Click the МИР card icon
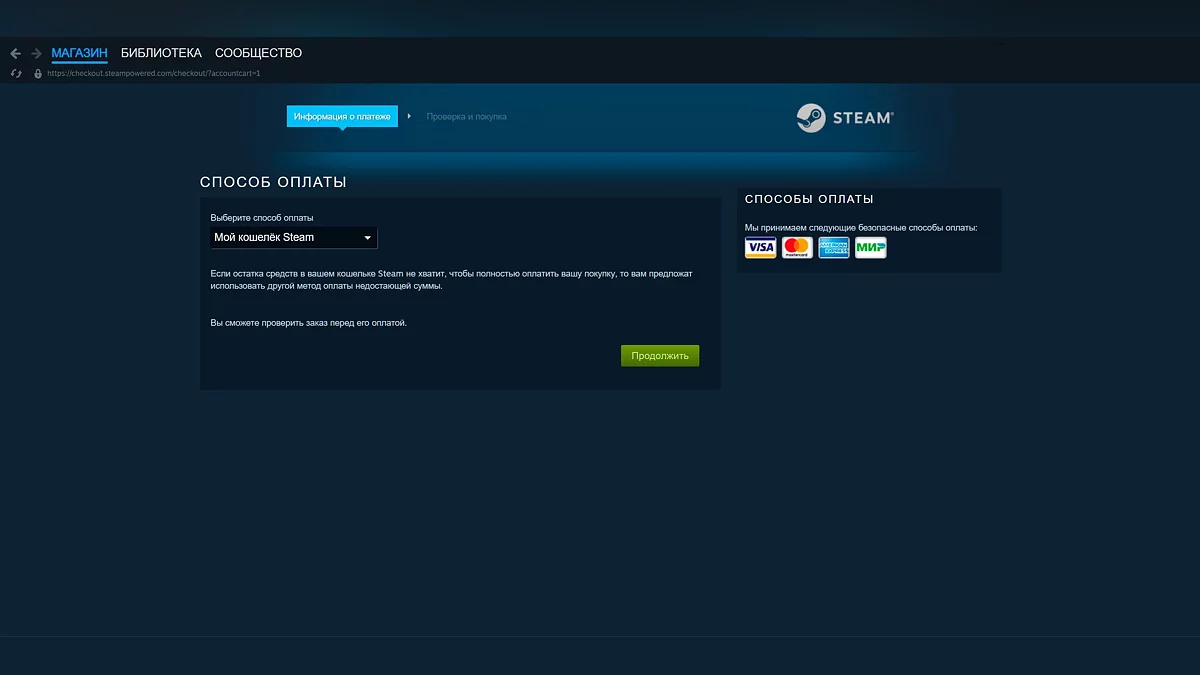Image resolution: width=1200 pixels, height=675 pixels. [x=871, y=247]
